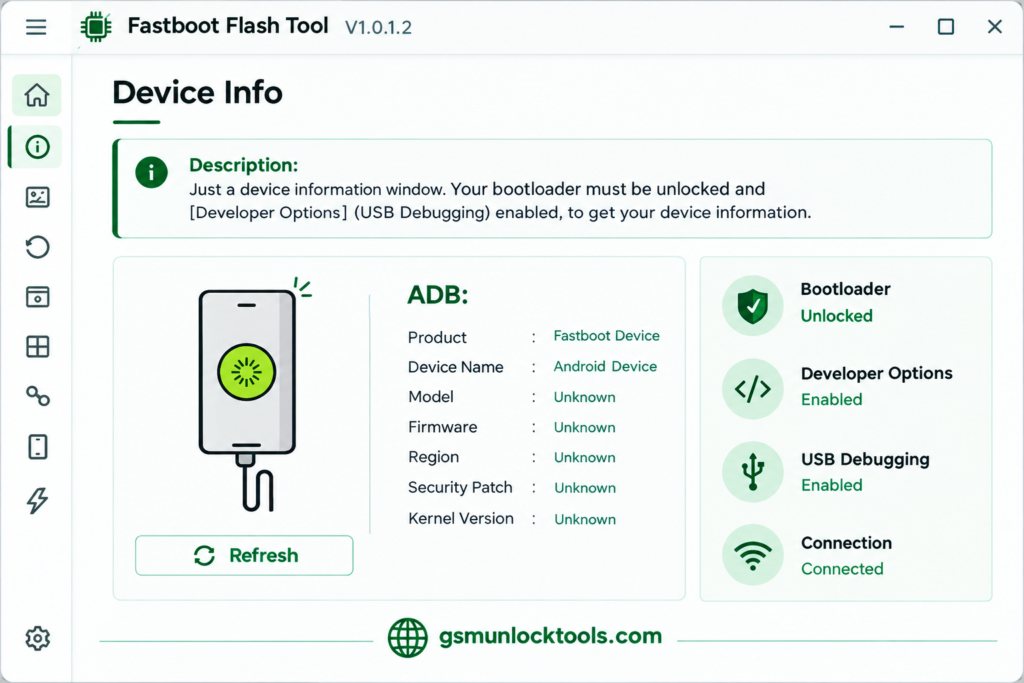The width and height of the screenshot is (1024, 683).
Task: Open the hamburger menu
Action: click(36, 27)
